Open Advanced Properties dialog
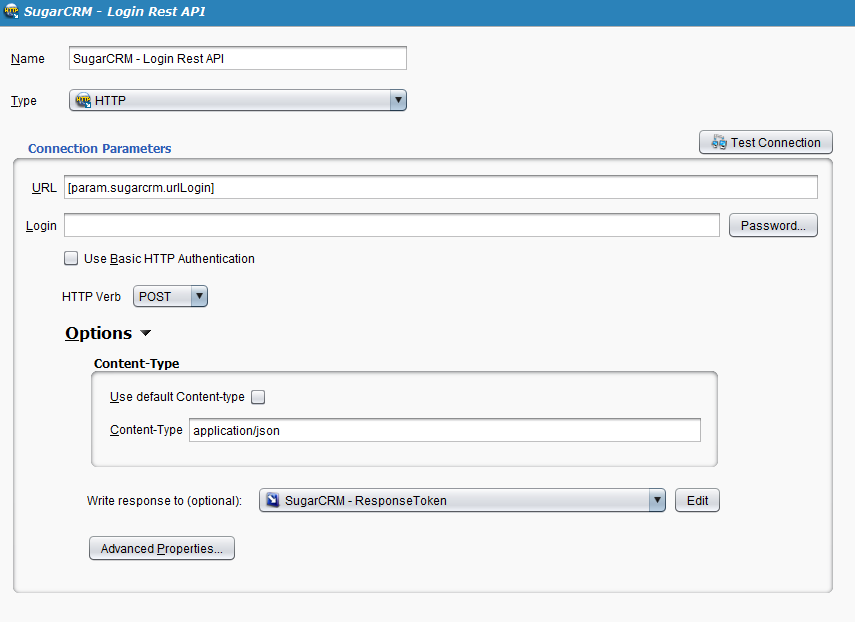Screen dimensions: 855x622 click(x=161, y=548)
